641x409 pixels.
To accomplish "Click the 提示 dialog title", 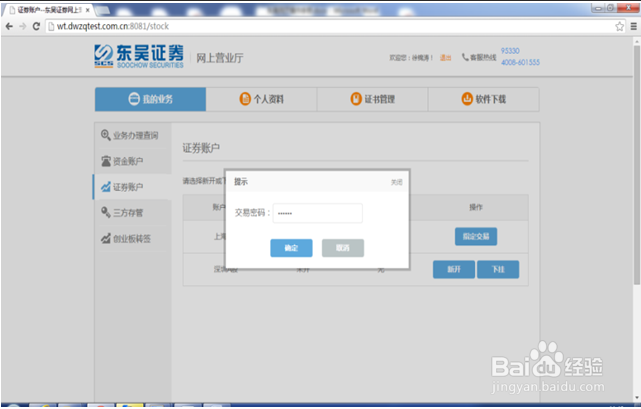I will pyautogui.click(x=241, y=182).
